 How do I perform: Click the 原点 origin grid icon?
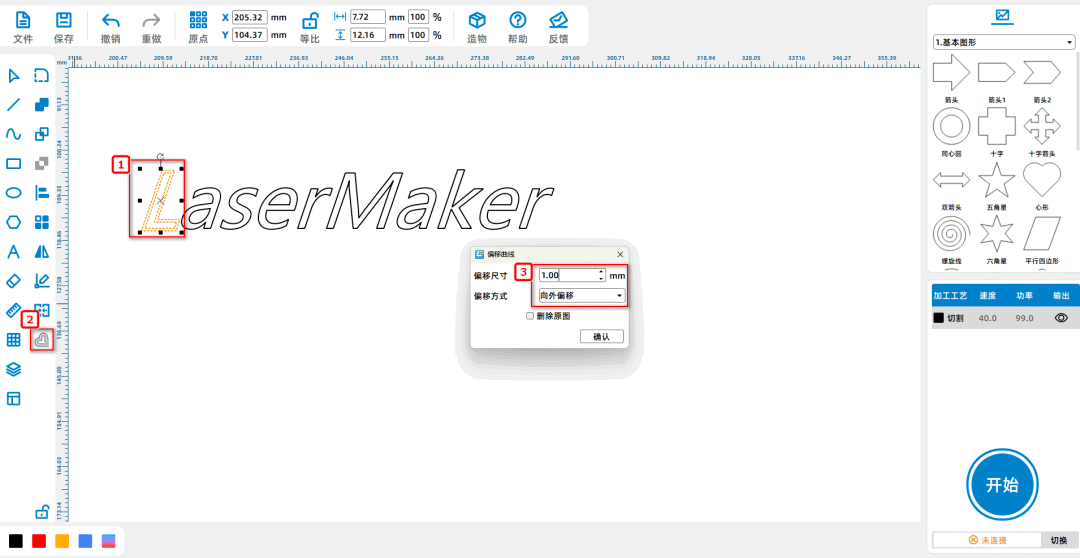(198, 21)
